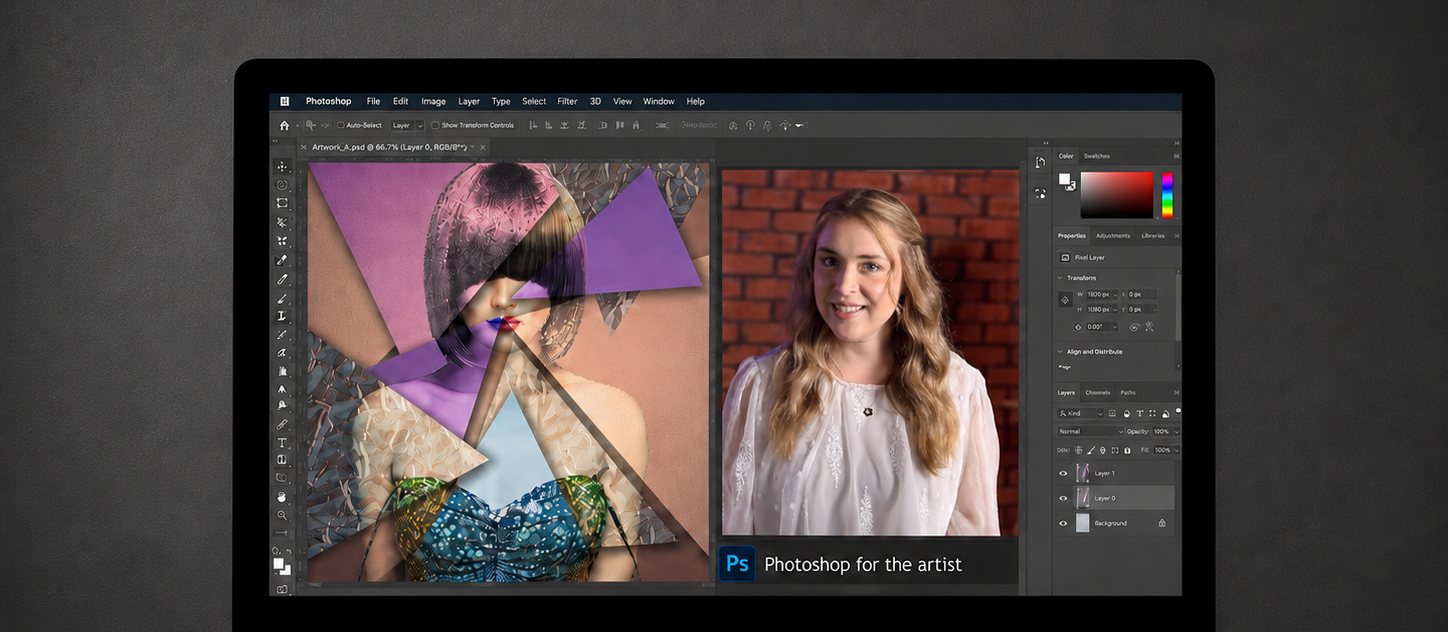Click the pixel layer filter icon
The width and height of the screenshot is (1448, 632).
tap(1112, 413)
